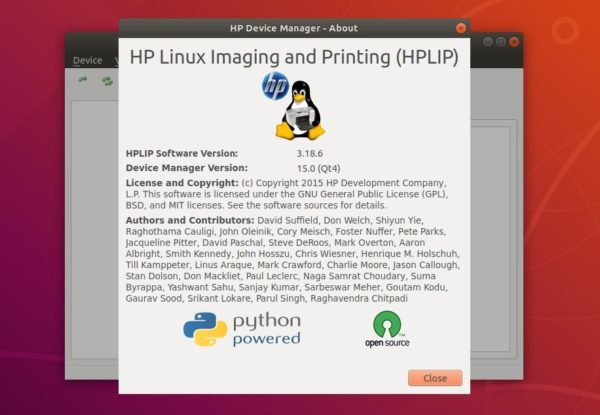The height and width of the screenshot is (415, 600).
Task: Click the green refresh toolbar icon
Action: click(108, 80)
